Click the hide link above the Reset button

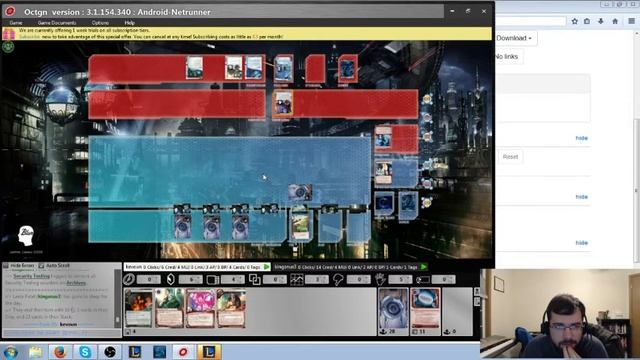pyautogui.click(x=582, y=138)
